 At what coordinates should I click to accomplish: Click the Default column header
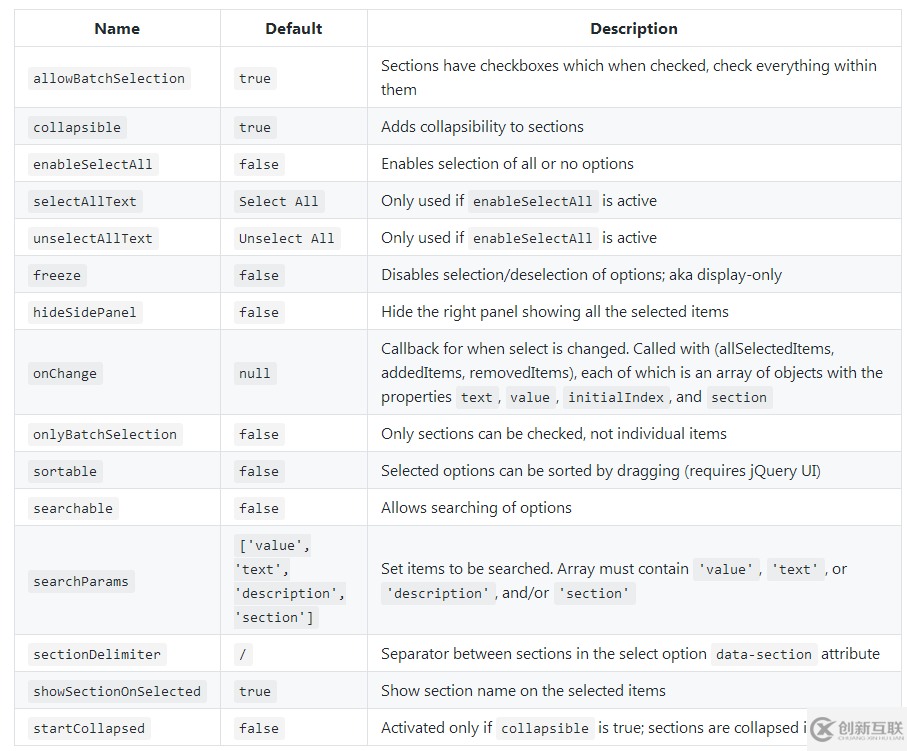click(x=293, y=29)
